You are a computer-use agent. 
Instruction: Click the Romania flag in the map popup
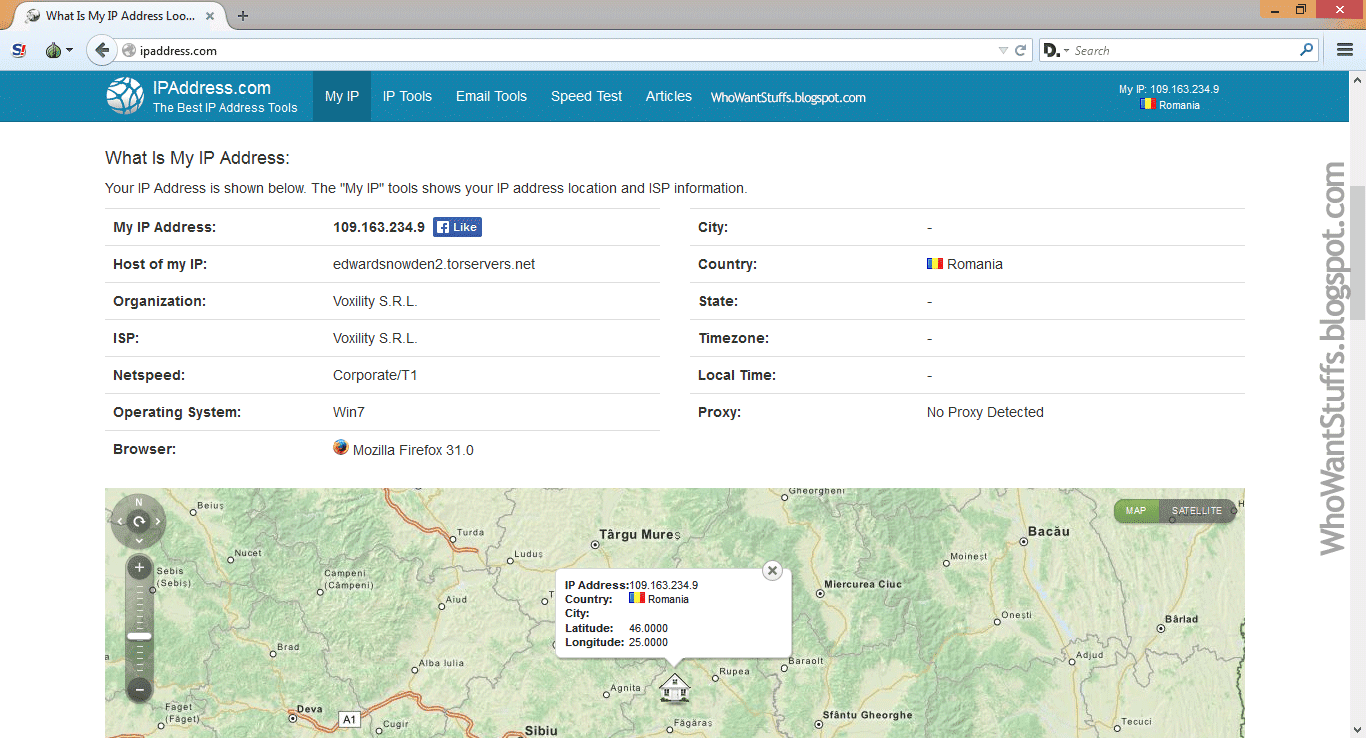click(637, 598)
